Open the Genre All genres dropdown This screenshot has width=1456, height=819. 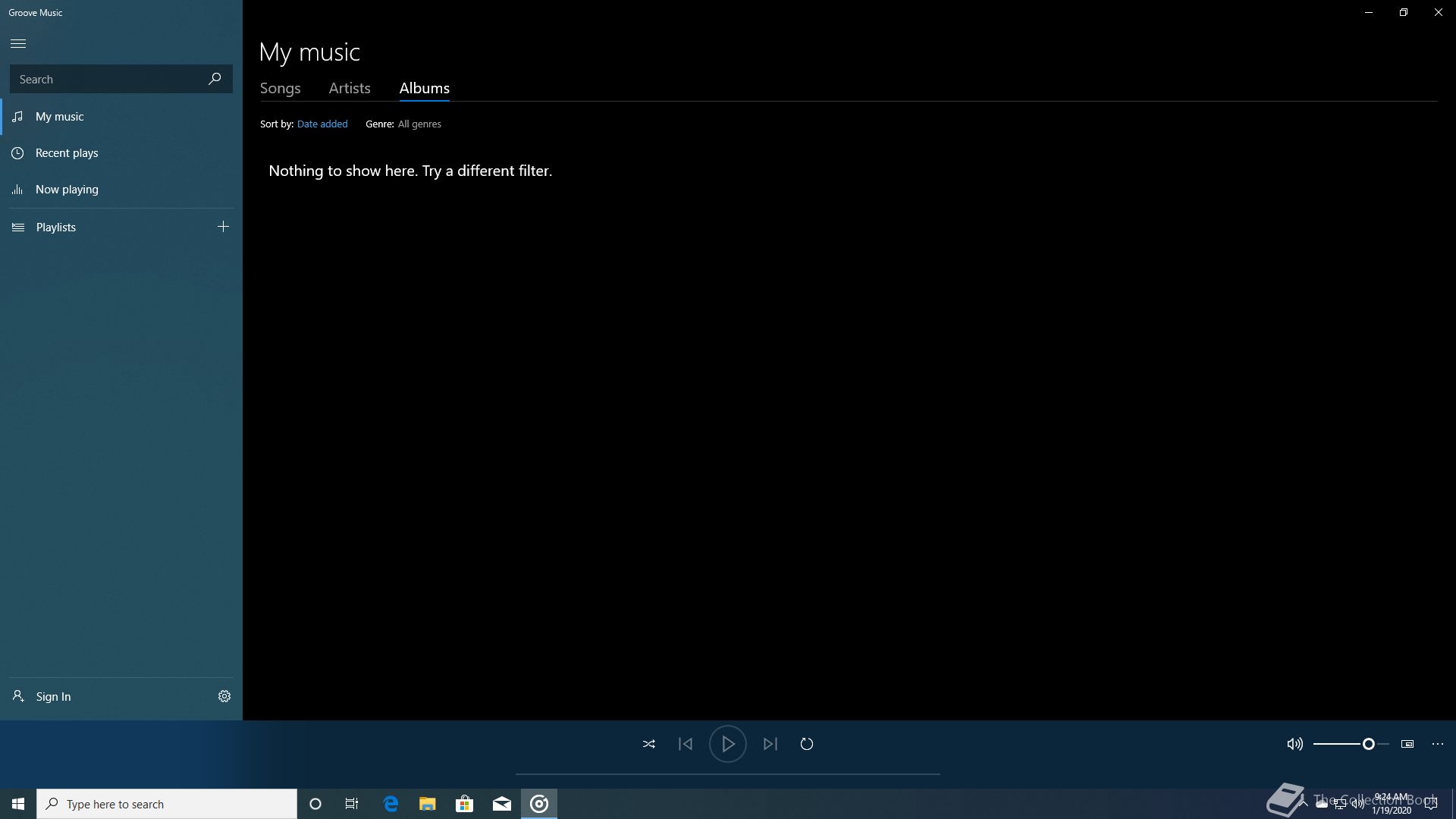click(419, 124)
